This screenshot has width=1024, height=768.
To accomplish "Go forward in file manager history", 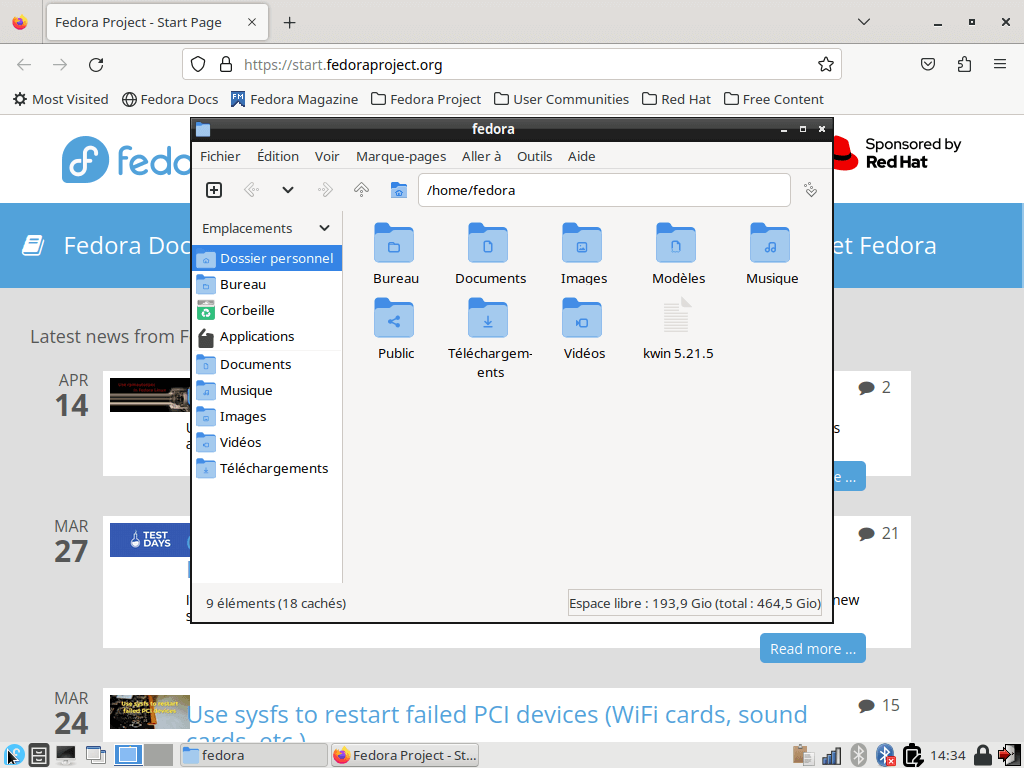I will (325, 190).
